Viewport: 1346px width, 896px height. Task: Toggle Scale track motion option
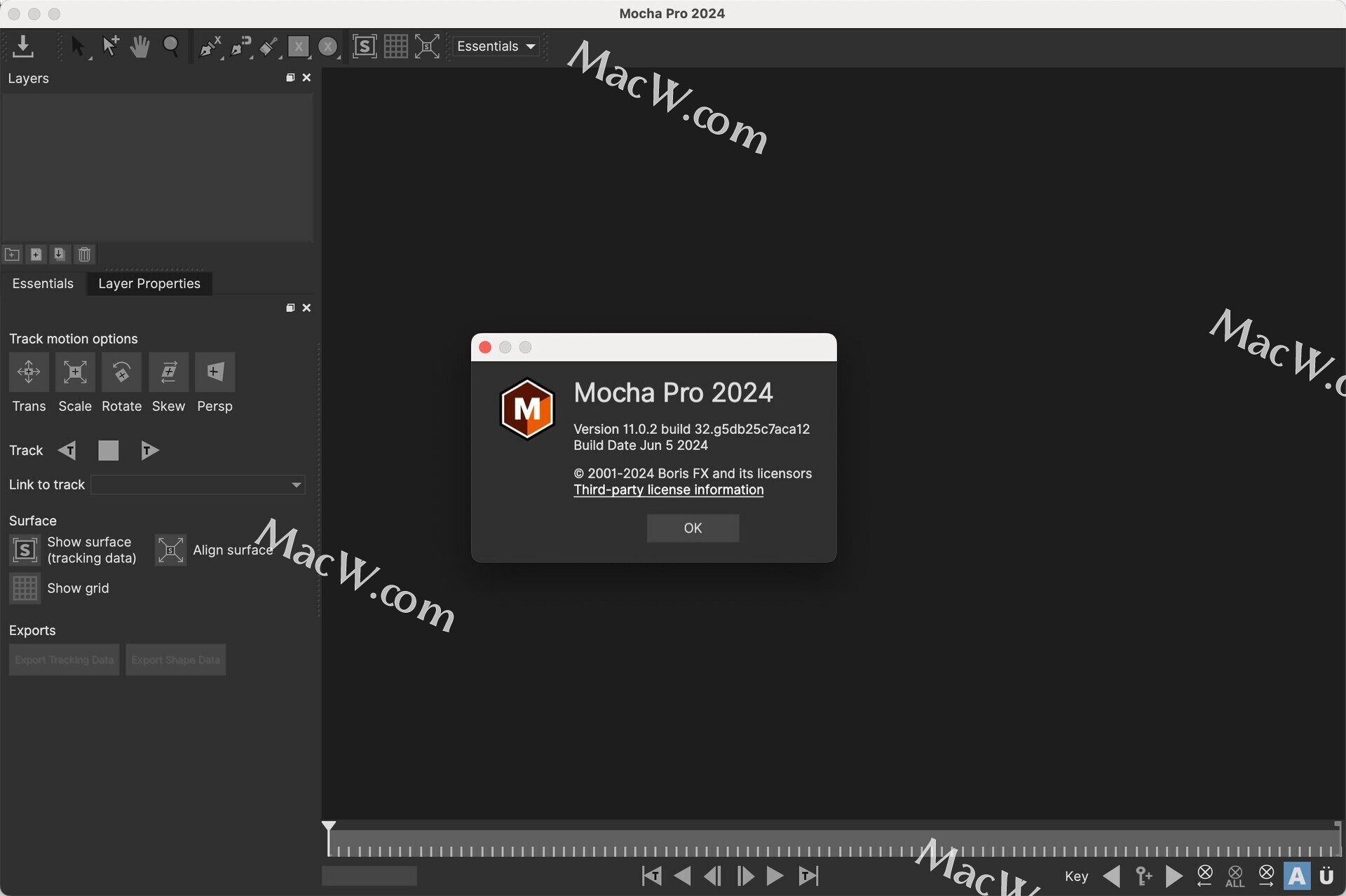[x=75, y=372]
